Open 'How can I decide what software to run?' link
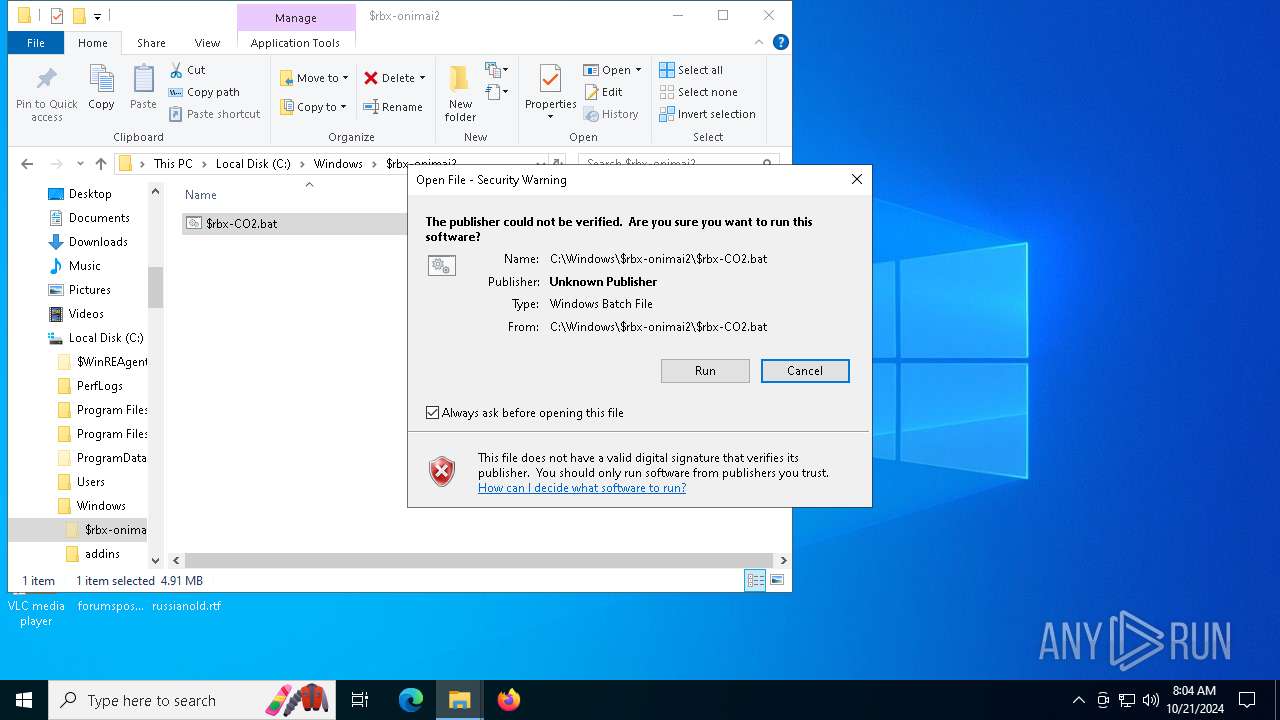Viewport: 1280px width, 720px height. coord(582,488)
